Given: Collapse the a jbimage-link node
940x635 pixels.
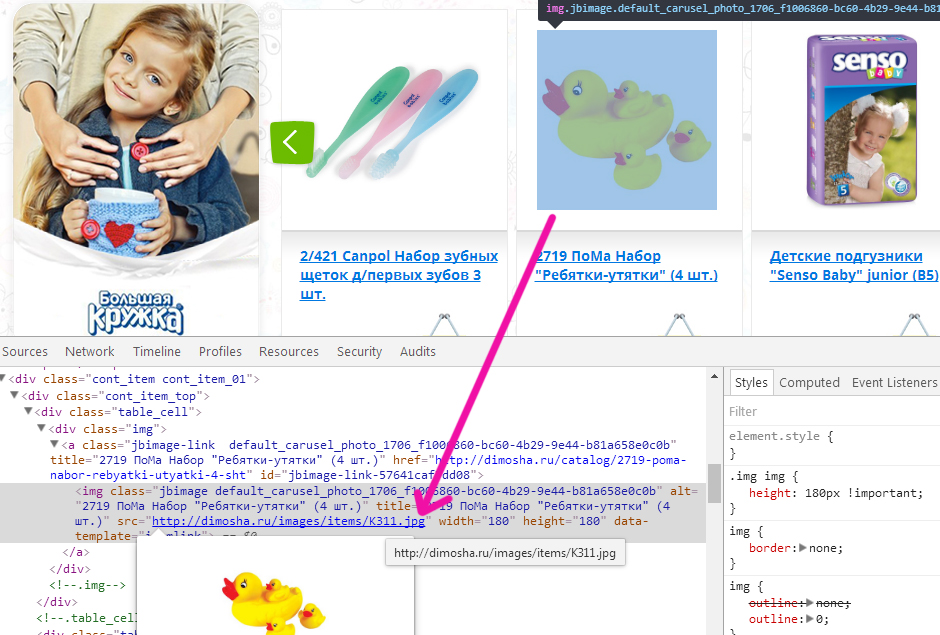Looking at the screenshot, I should pos(55,444).
